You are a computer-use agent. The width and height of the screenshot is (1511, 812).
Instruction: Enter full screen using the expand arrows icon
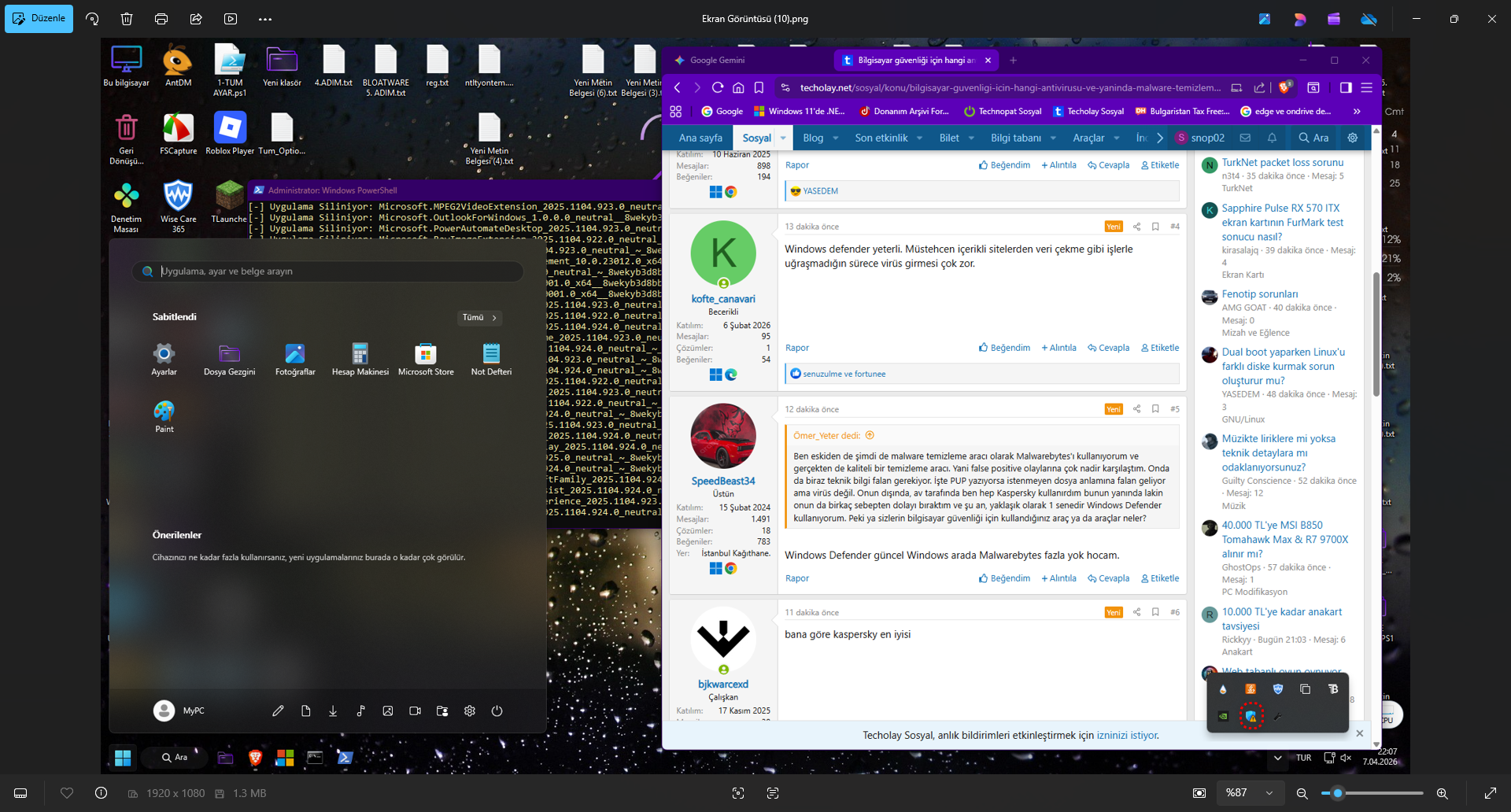tap(1491, 793)
